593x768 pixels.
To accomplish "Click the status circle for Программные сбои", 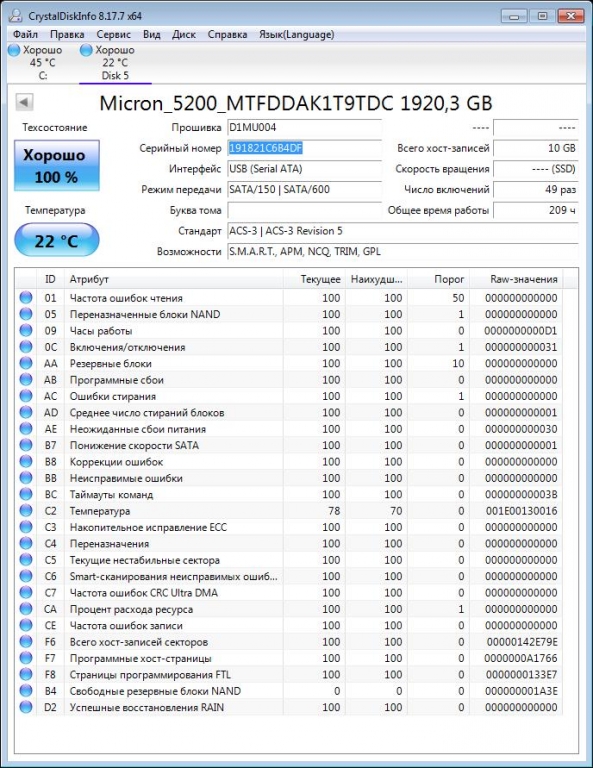I will coord(26,380).
